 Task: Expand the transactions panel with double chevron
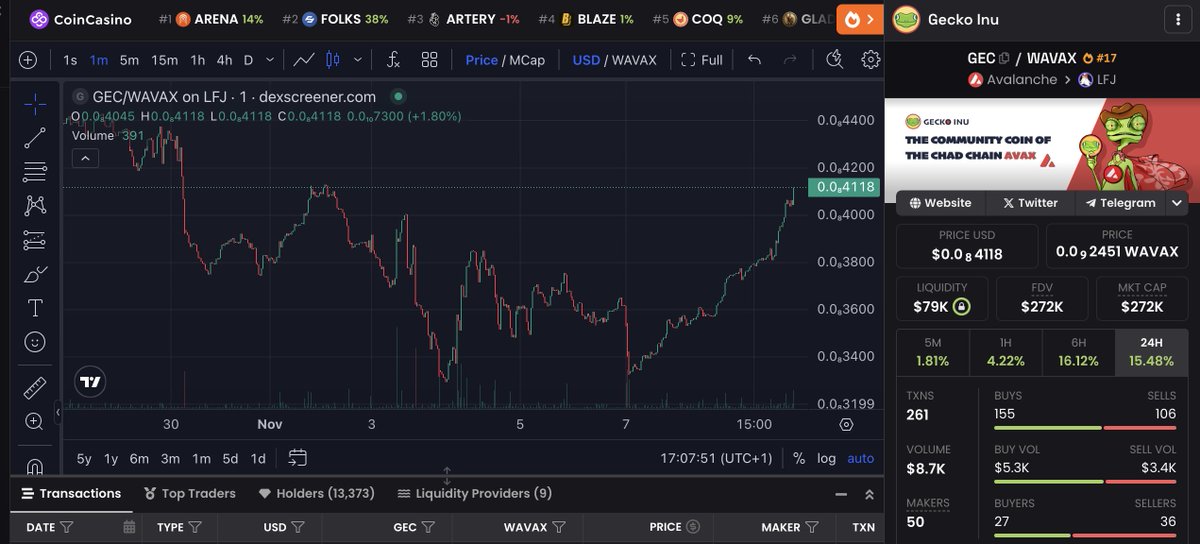tap(870, 494)
